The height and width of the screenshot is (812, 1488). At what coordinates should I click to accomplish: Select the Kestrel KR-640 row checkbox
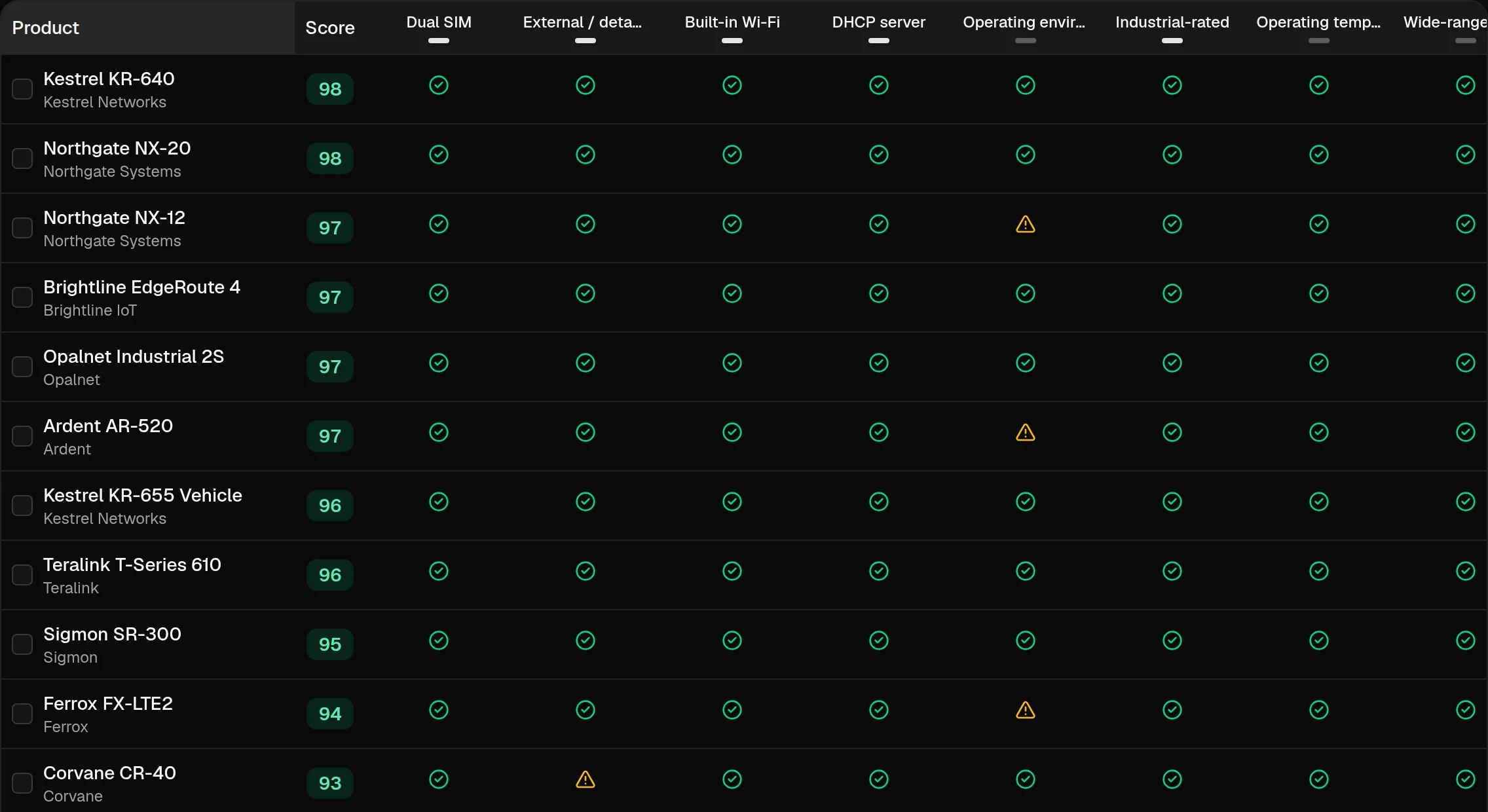(22, 89)
